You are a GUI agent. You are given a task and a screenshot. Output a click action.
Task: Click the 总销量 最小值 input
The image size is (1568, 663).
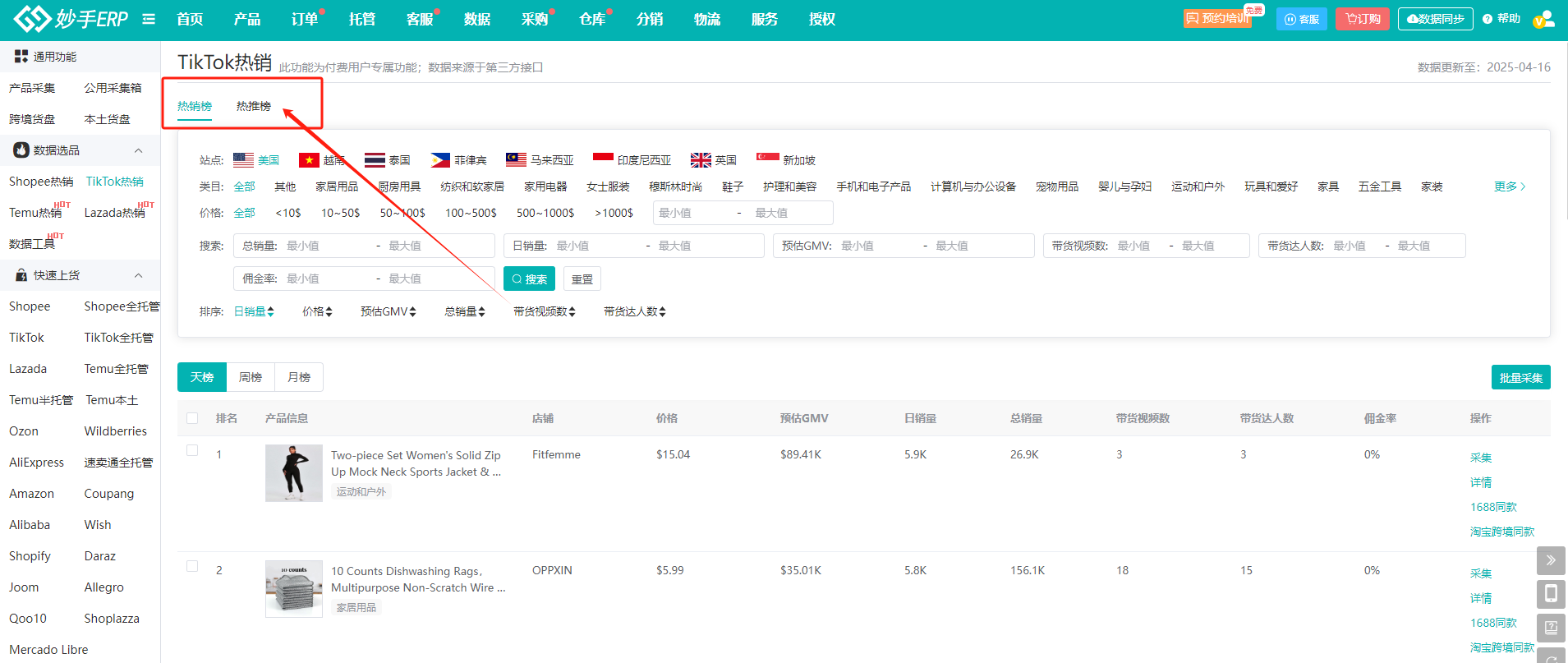[325, 246]
